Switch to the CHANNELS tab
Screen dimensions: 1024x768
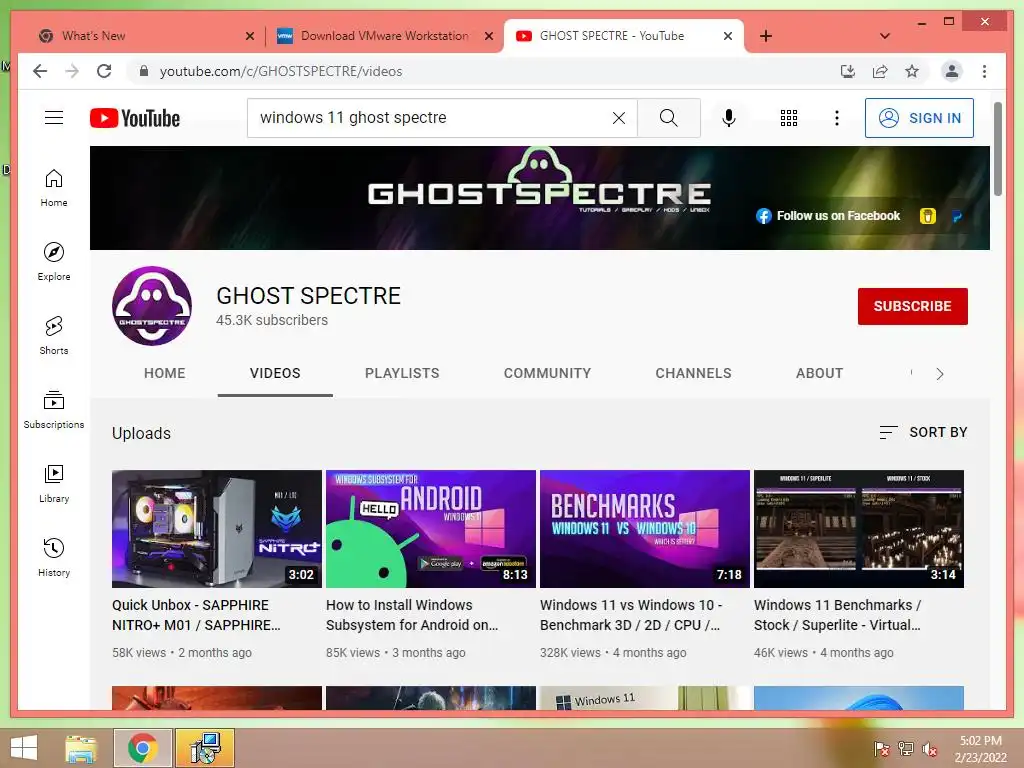(x=694, y=374)
